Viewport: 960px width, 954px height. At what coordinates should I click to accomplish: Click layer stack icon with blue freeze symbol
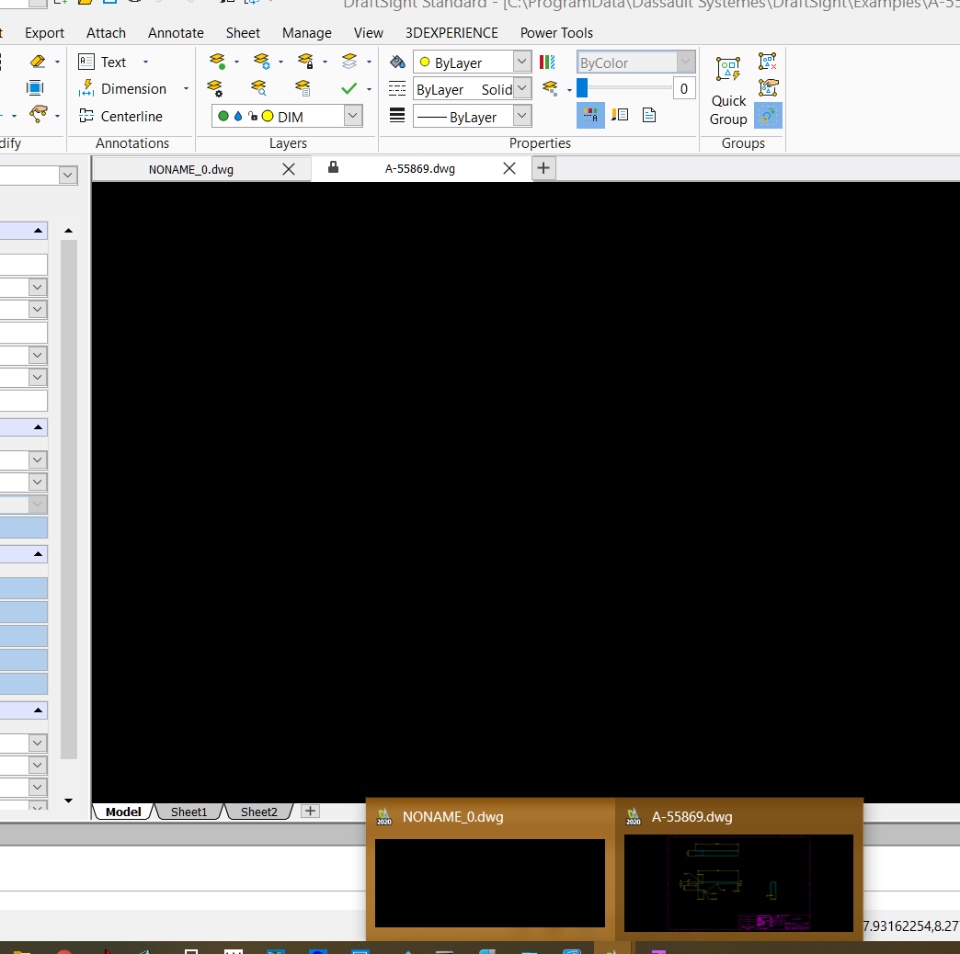pos(261,61)
